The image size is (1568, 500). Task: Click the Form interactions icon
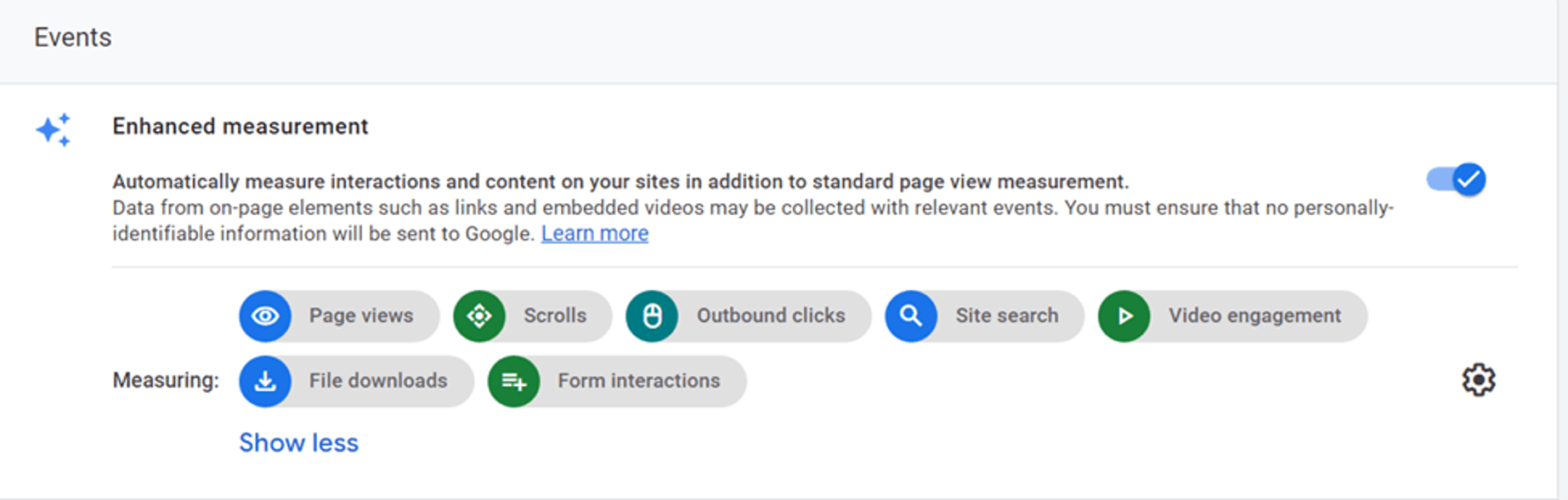513,381
